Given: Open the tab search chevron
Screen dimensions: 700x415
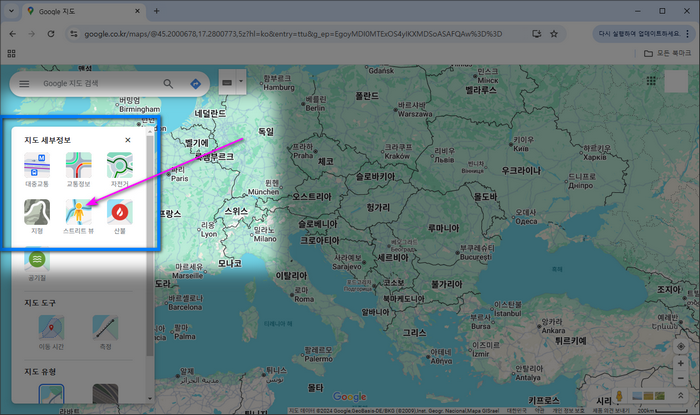Looking at the screenshot, I should click(11, 11).
